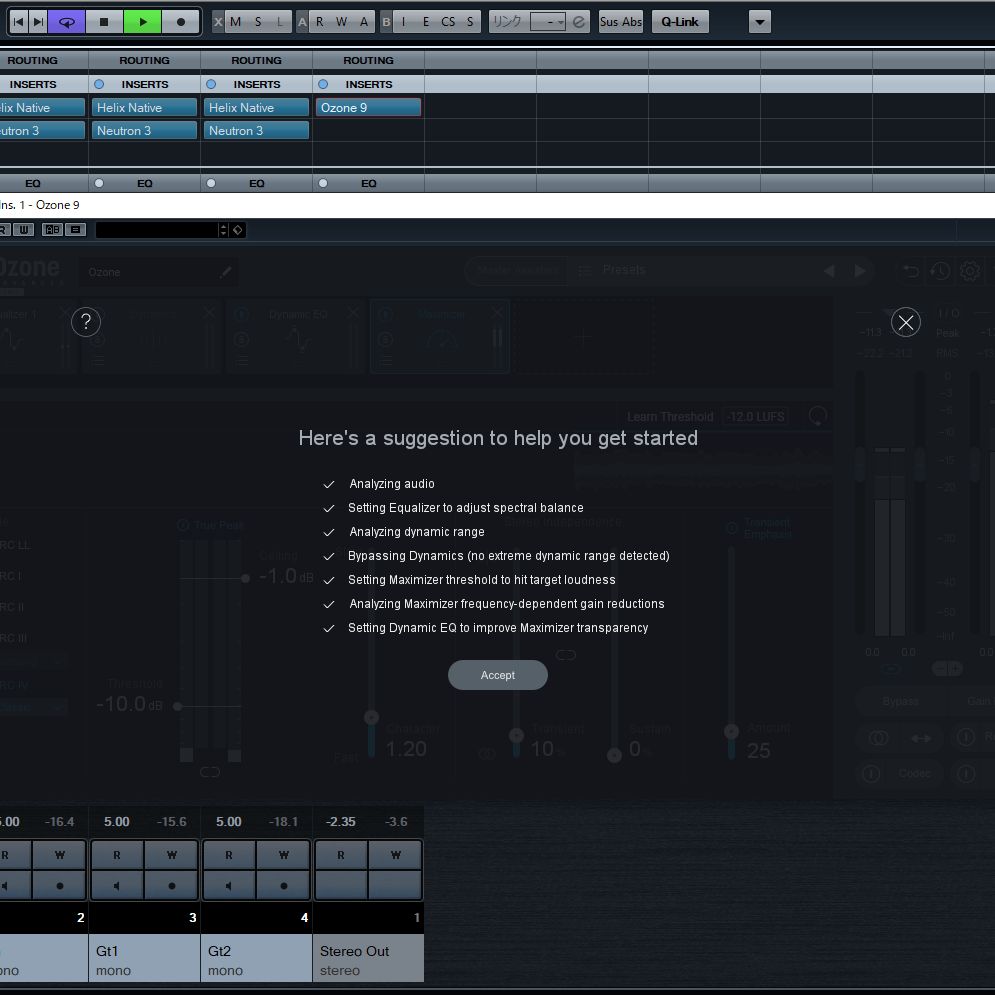Image resolution: width=995 pixels, height=995 pixels.
Task: Click the B box before the I E CS S buttons
Action: (x=386, y=22)
